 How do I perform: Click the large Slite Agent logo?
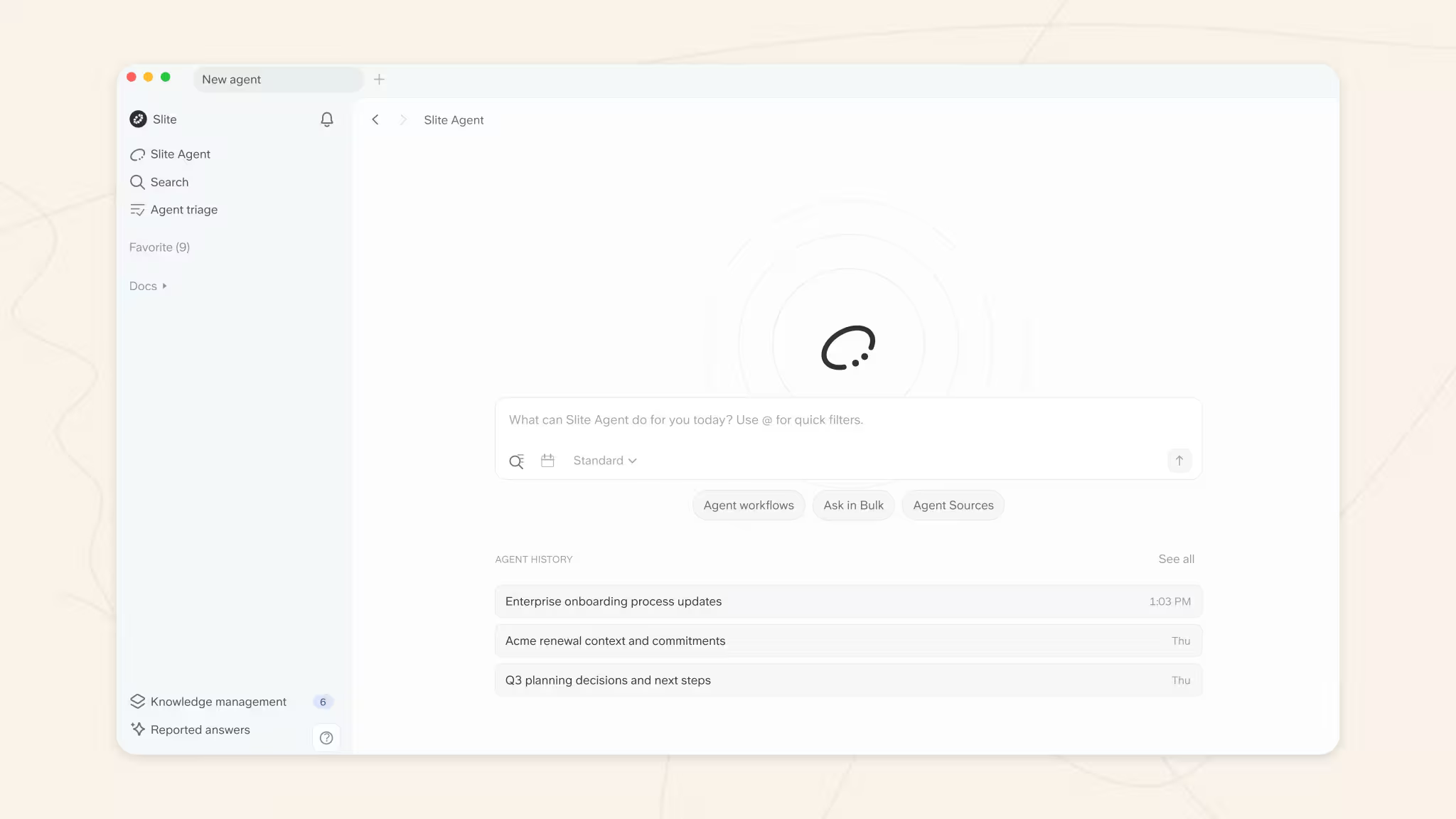pos(848,348)
